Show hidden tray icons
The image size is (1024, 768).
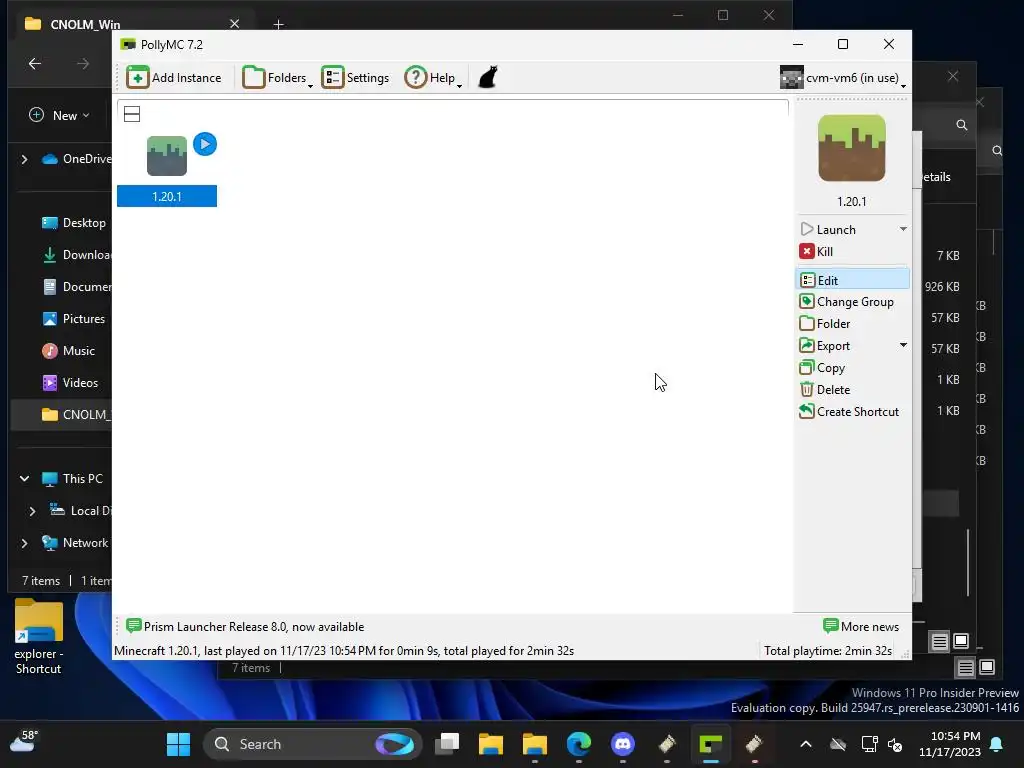(x=806, y=744)
